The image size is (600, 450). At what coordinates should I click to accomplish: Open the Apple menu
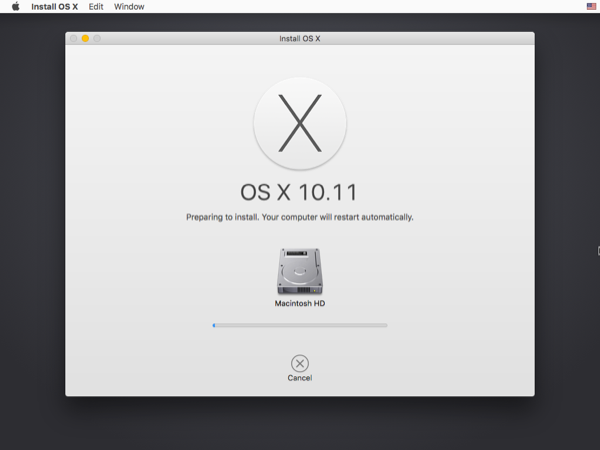[x=15, y=7]
